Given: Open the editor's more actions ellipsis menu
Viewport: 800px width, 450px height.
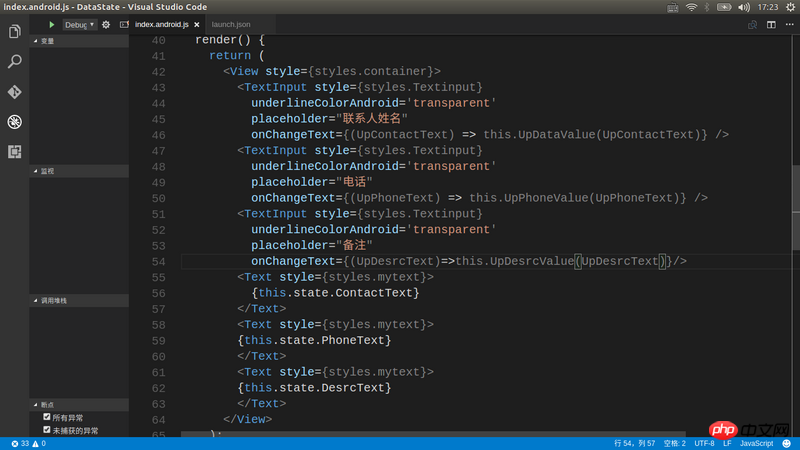Looking at the screenshot, I should coord(789,24).
